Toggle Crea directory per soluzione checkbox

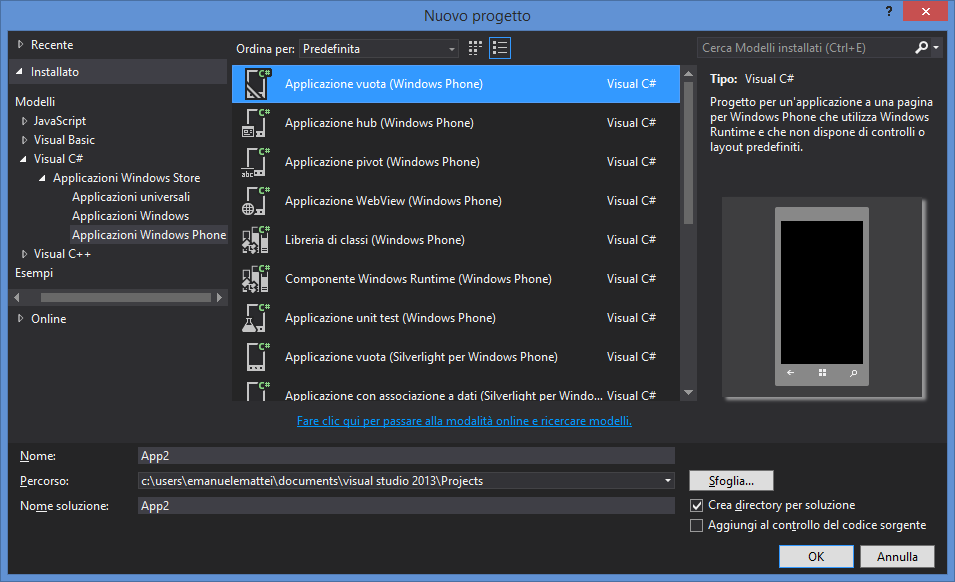click(697, 505)
